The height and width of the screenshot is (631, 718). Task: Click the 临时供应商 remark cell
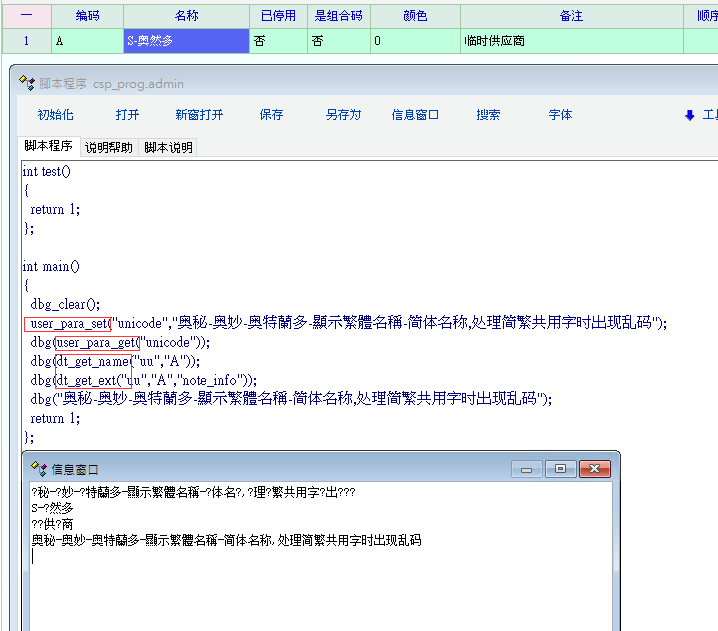click(570, 41)
